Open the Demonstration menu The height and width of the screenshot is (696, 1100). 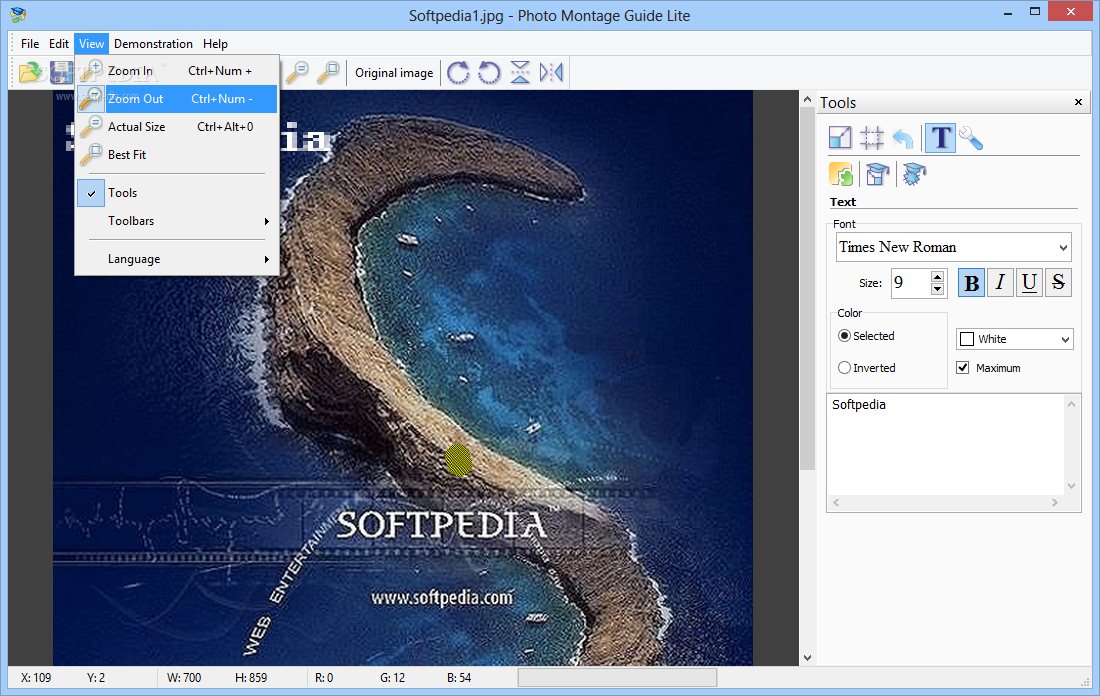153,44
